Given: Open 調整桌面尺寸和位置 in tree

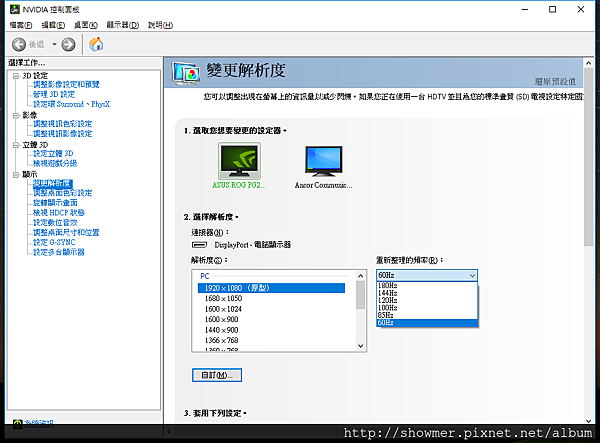Looking at the screenshot, I should pos(66,233).
